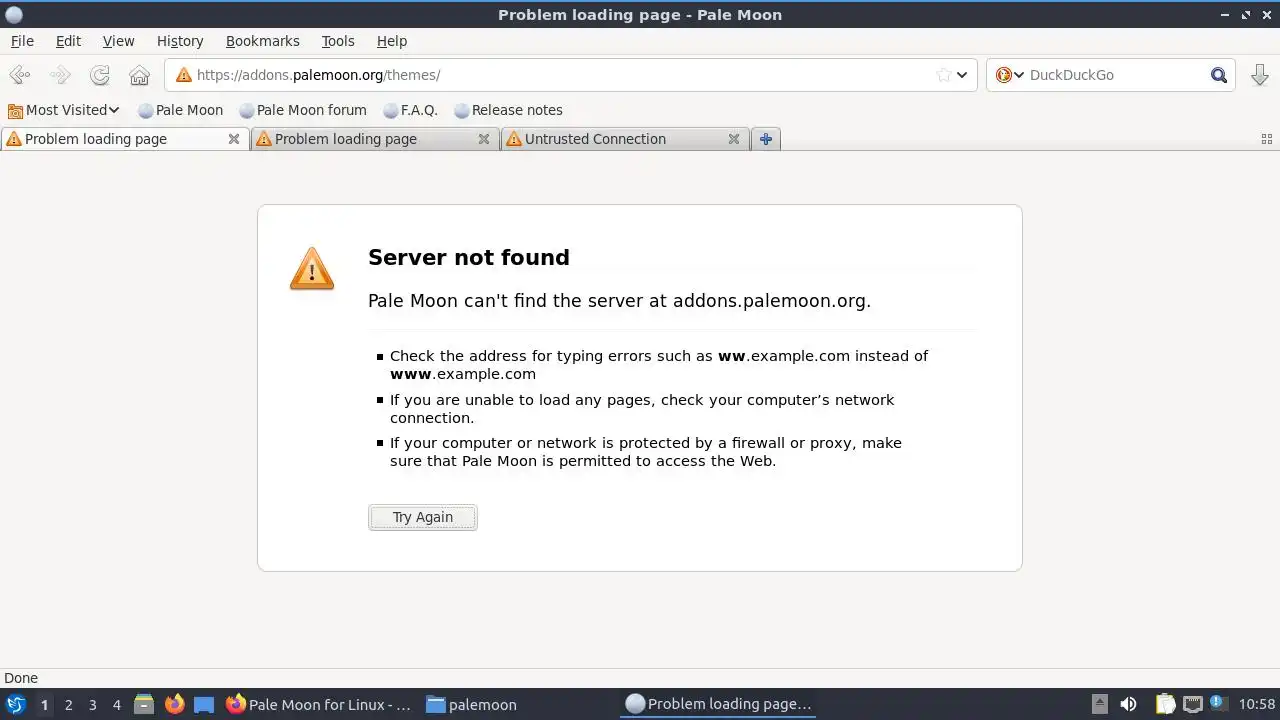The width and height of the screenshot is (1280, 720).
Task: Open the Downloads arrow button
Action: click(x=1260, y=75)
